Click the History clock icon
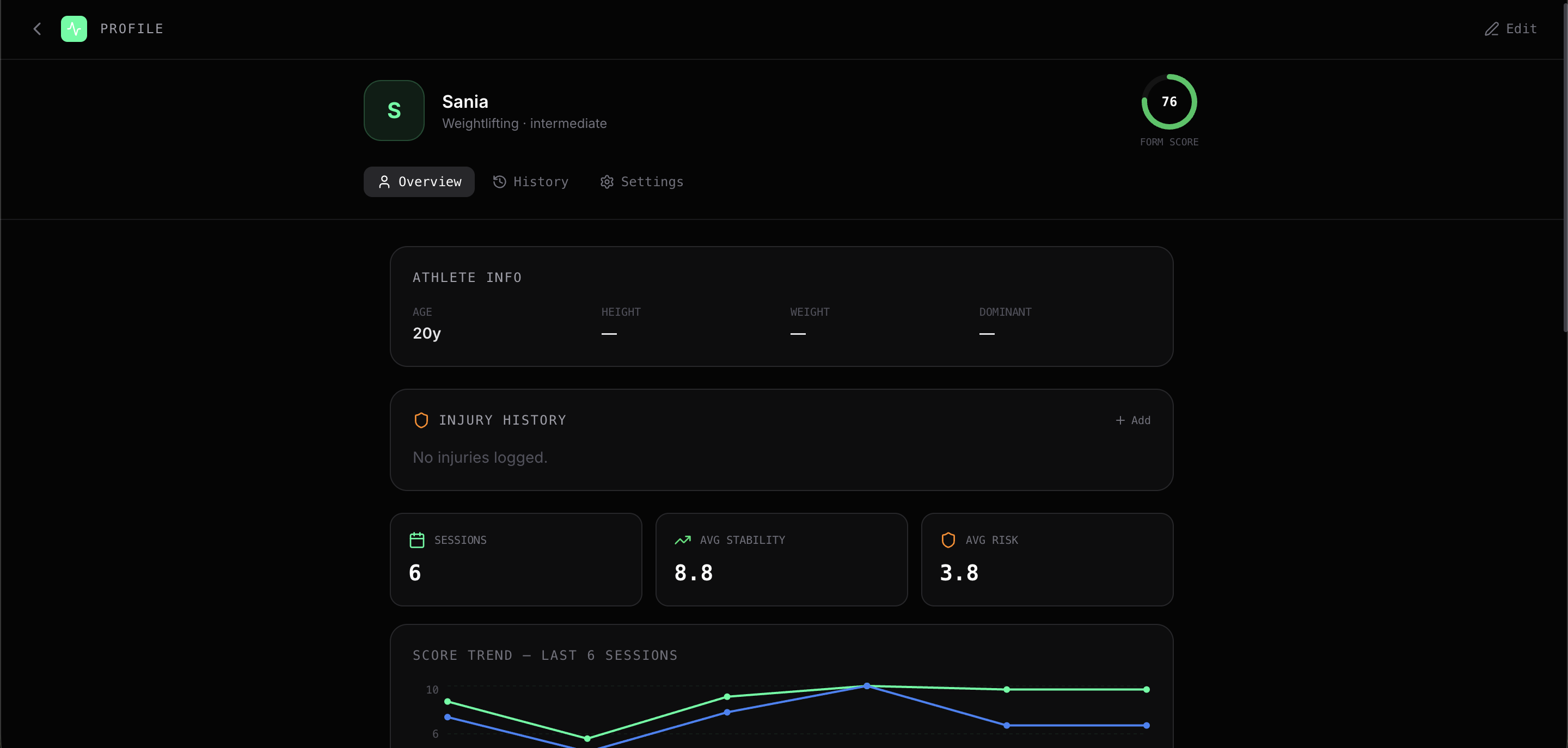1568x748 pixels. point(499,182)
